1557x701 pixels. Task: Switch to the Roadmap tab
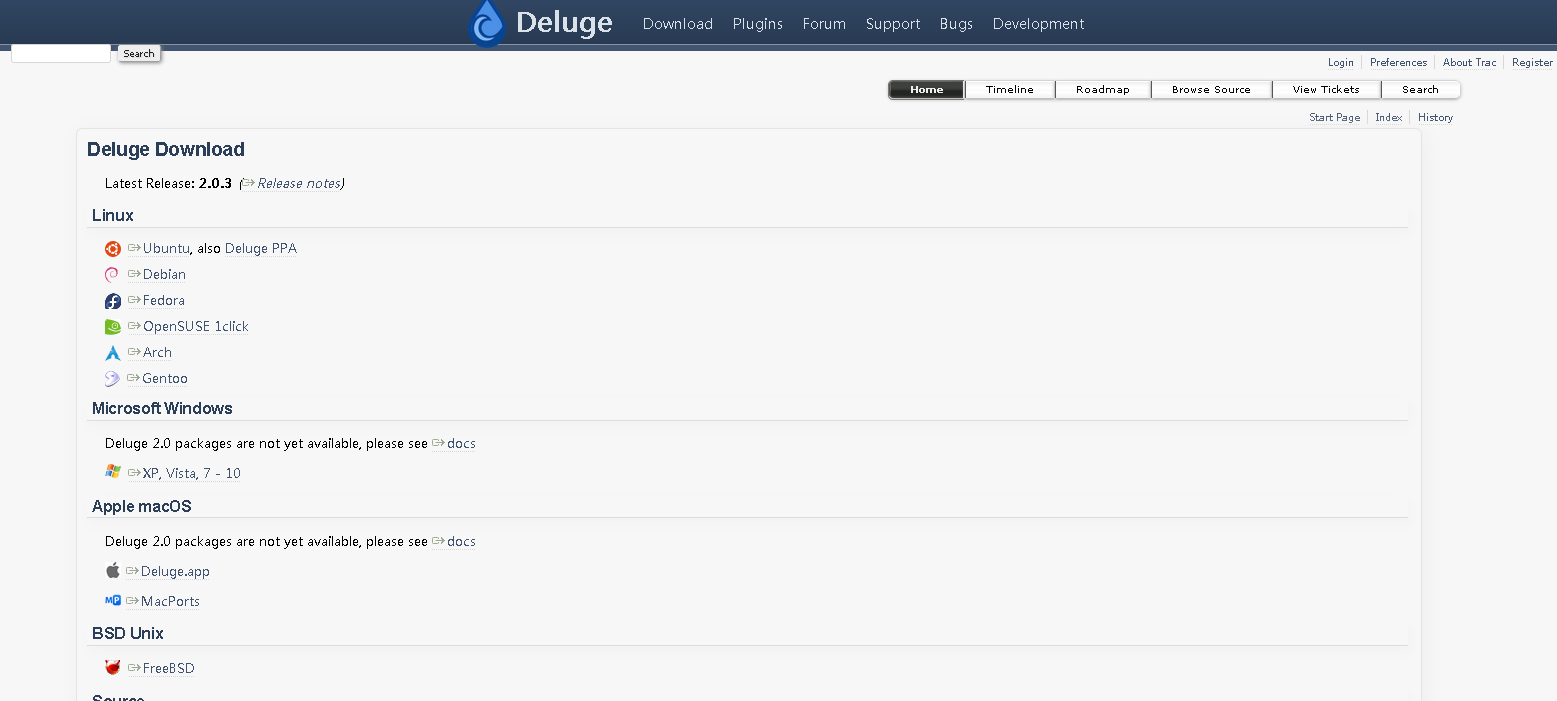coord(1103,90)
